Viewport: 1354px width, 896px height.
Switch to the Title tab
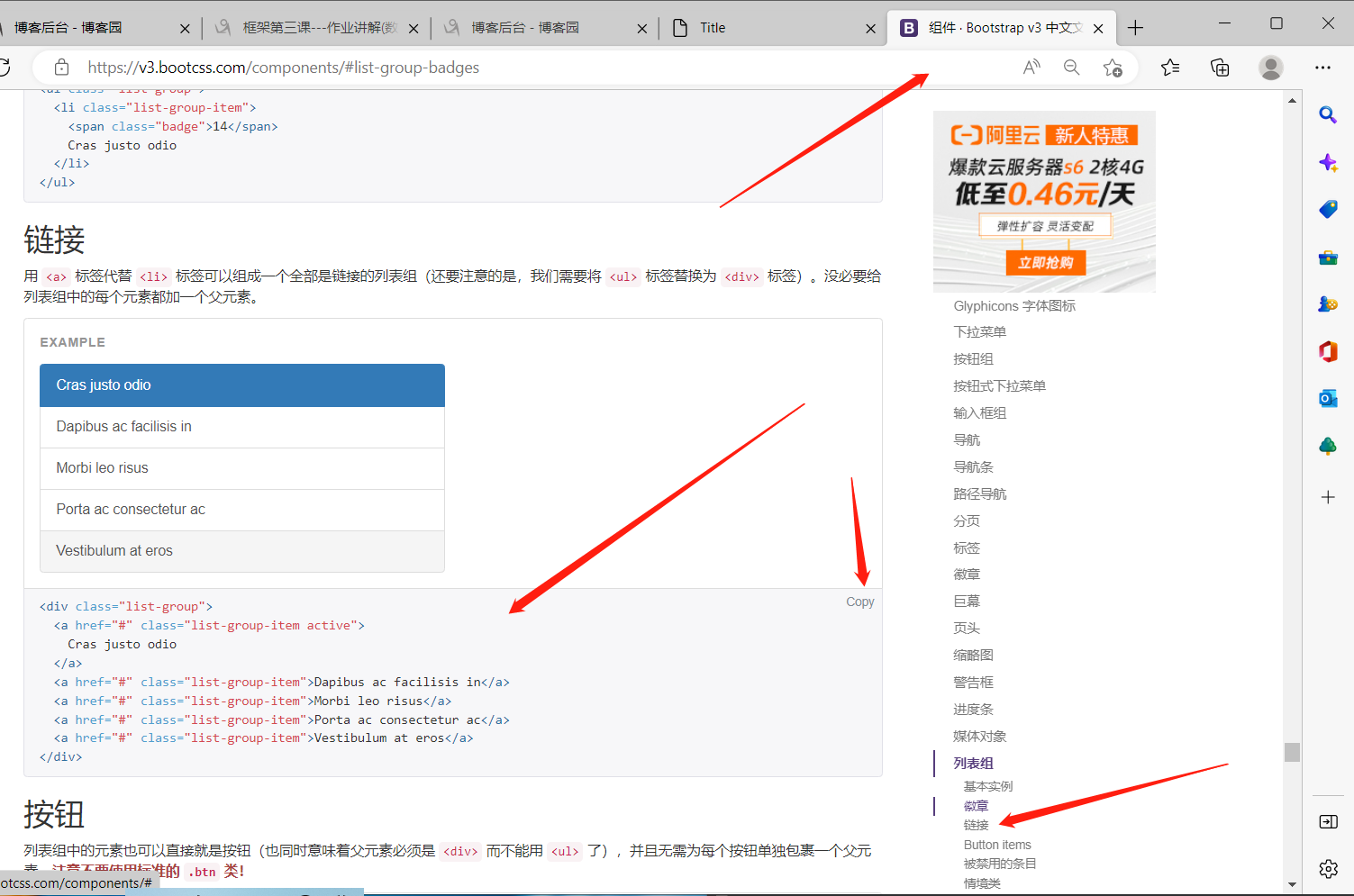[773, 28]
